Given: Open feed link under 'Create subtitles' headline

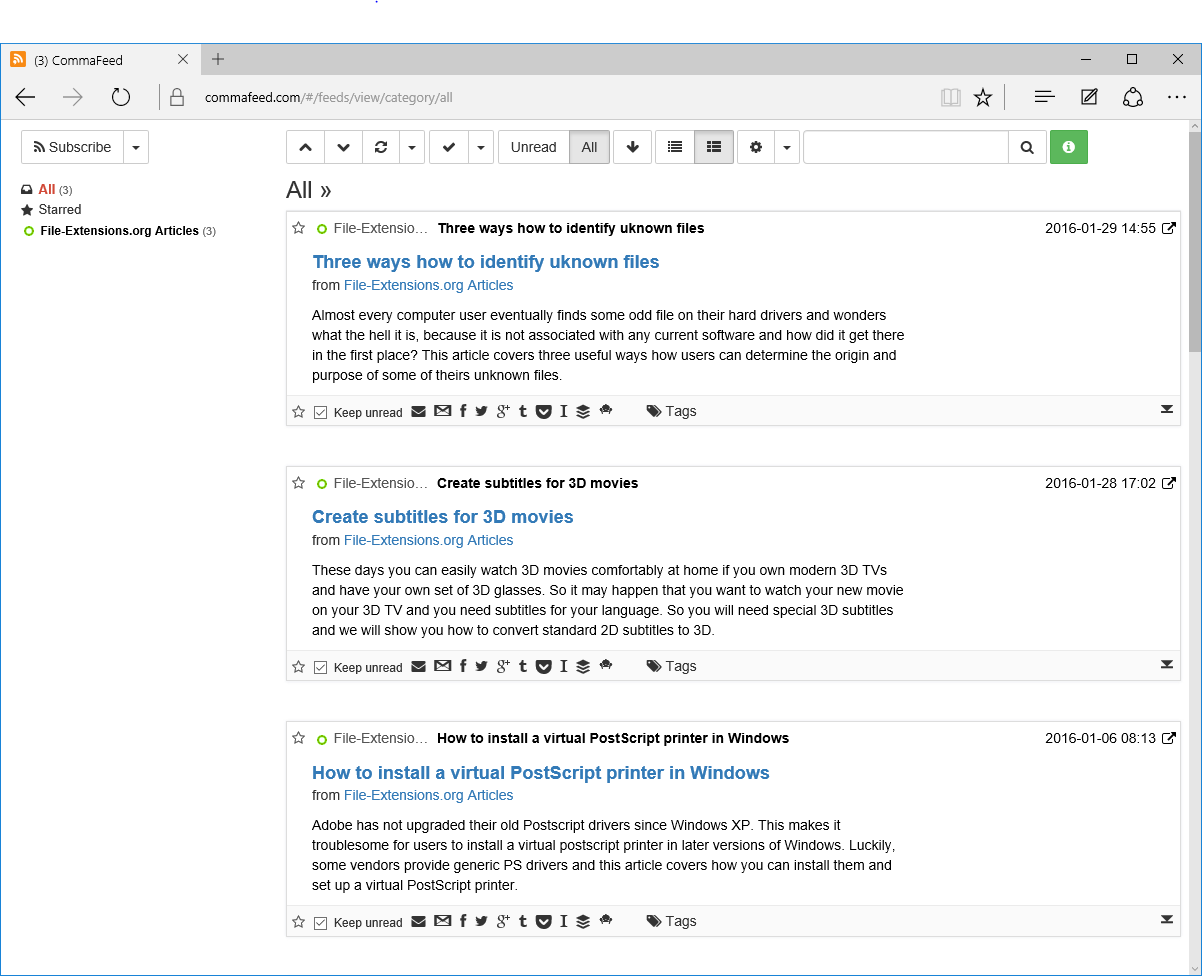Looking at the screenshot, I should click(428, 540).
